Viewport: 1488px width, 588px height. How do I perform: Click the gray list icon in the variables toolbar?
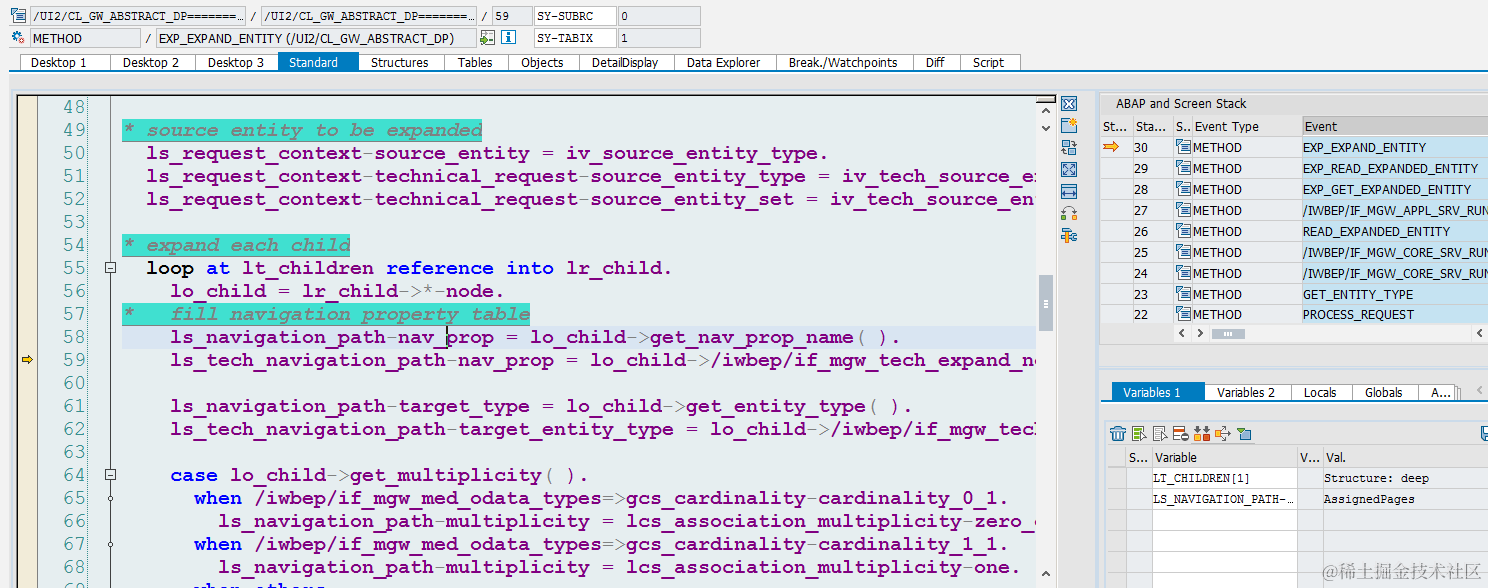[1160, 434]
